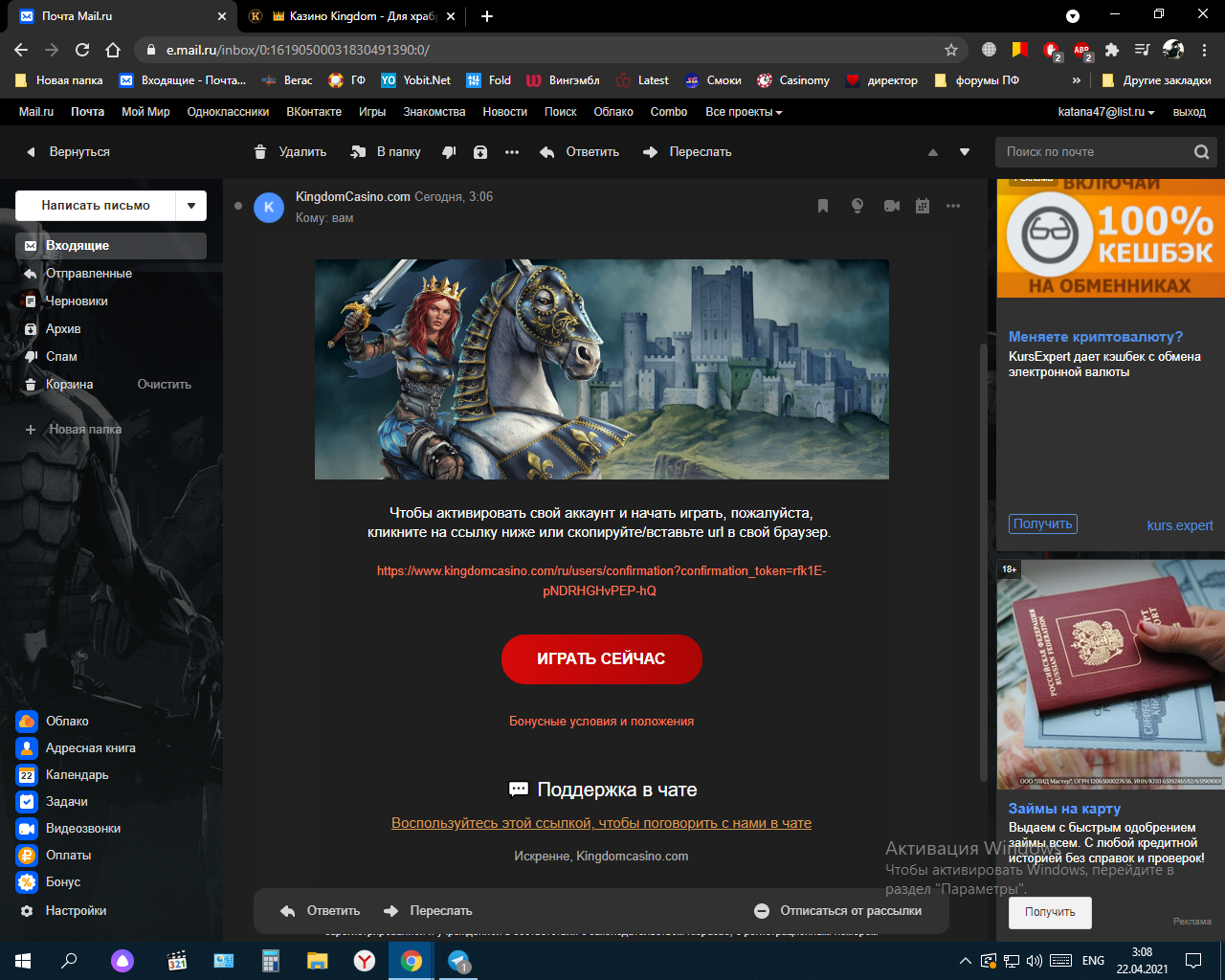Open Черновики folder
The image size is (1225, 980).
point(66,301)
